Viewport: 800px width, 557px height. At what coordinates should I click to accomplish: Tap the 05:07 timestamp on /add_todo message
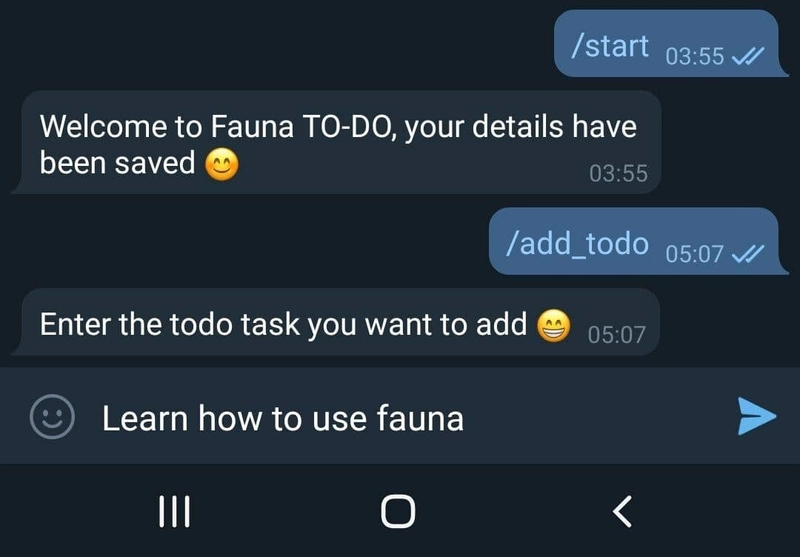[x=694, y=254]
